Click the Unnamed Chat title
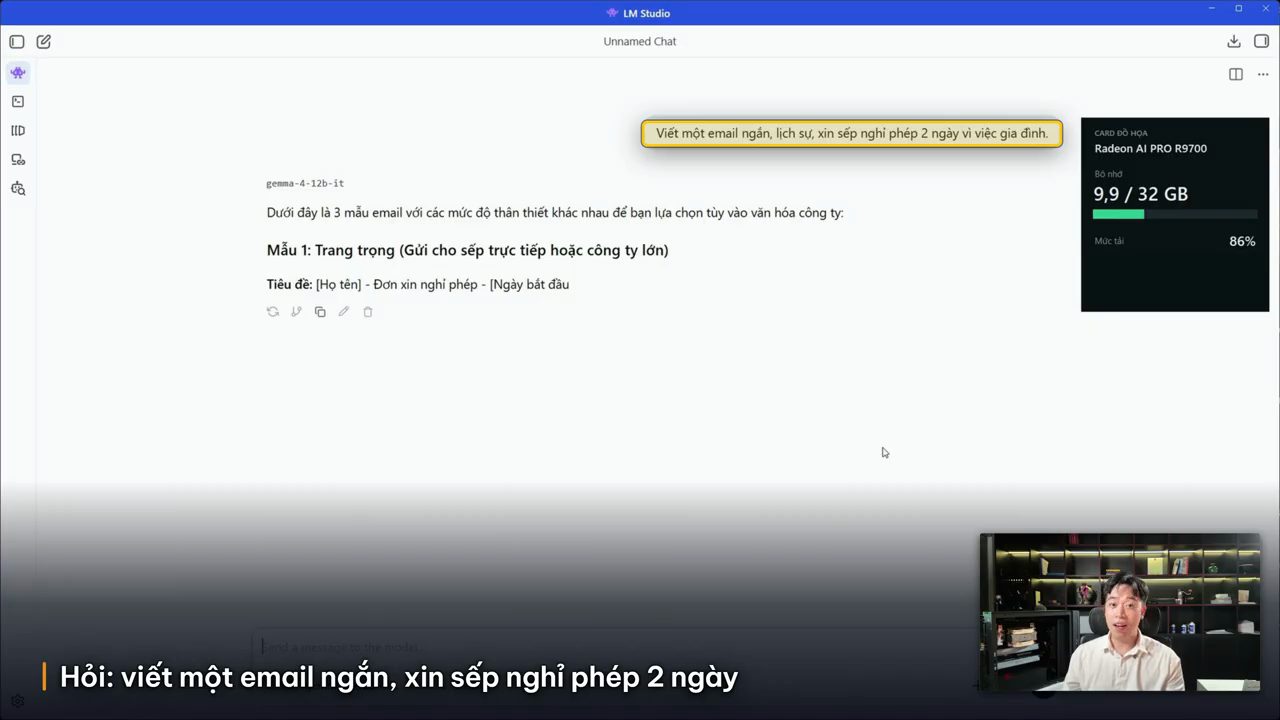 point(640,42)
